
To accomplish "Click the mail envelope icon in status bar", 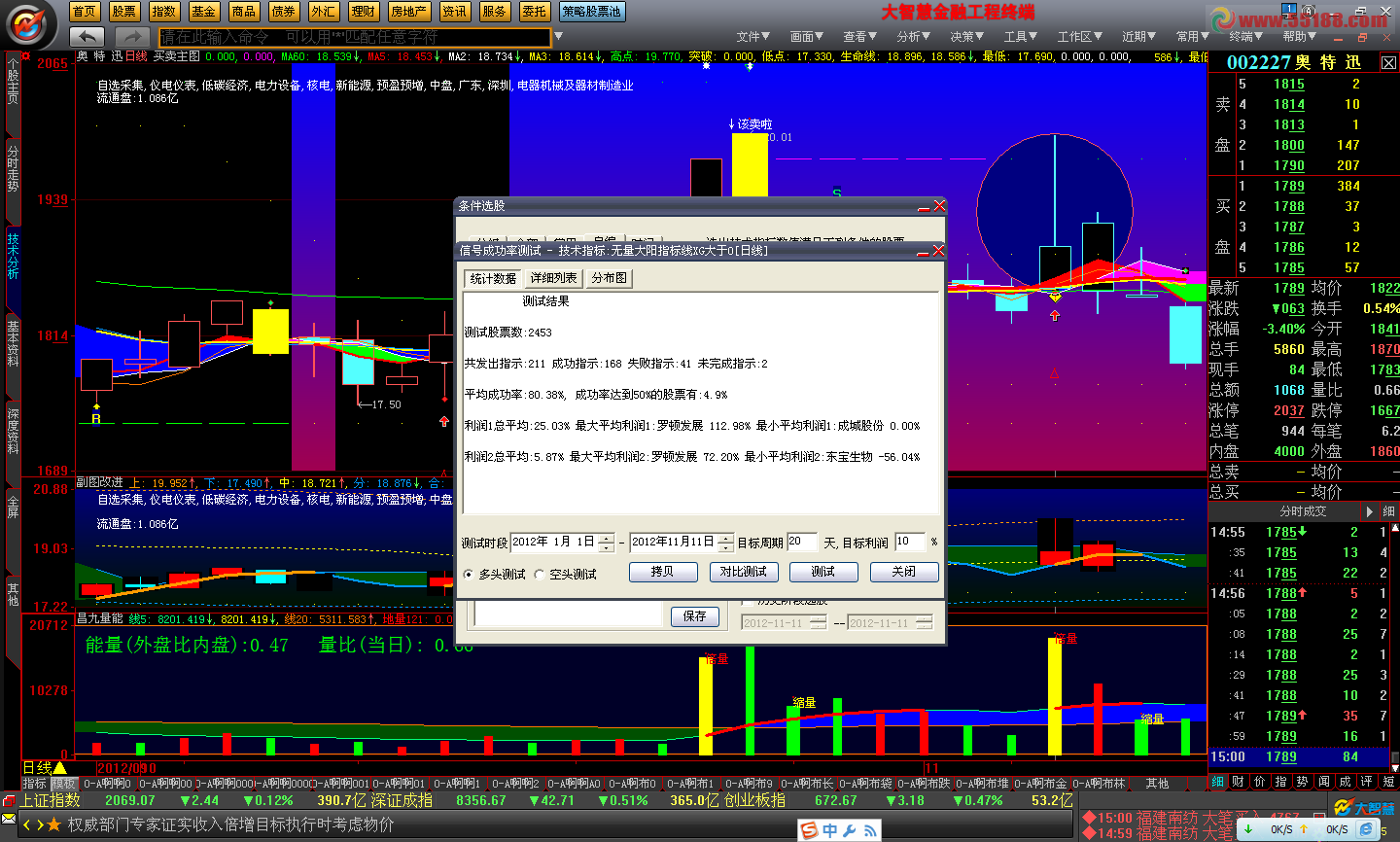I will 9,819.
